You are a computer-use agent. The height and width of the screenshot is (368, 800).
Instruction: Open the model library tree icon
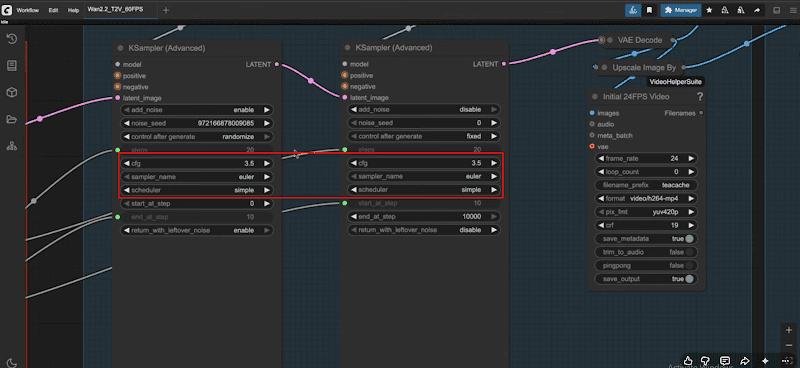click(12, 146)
